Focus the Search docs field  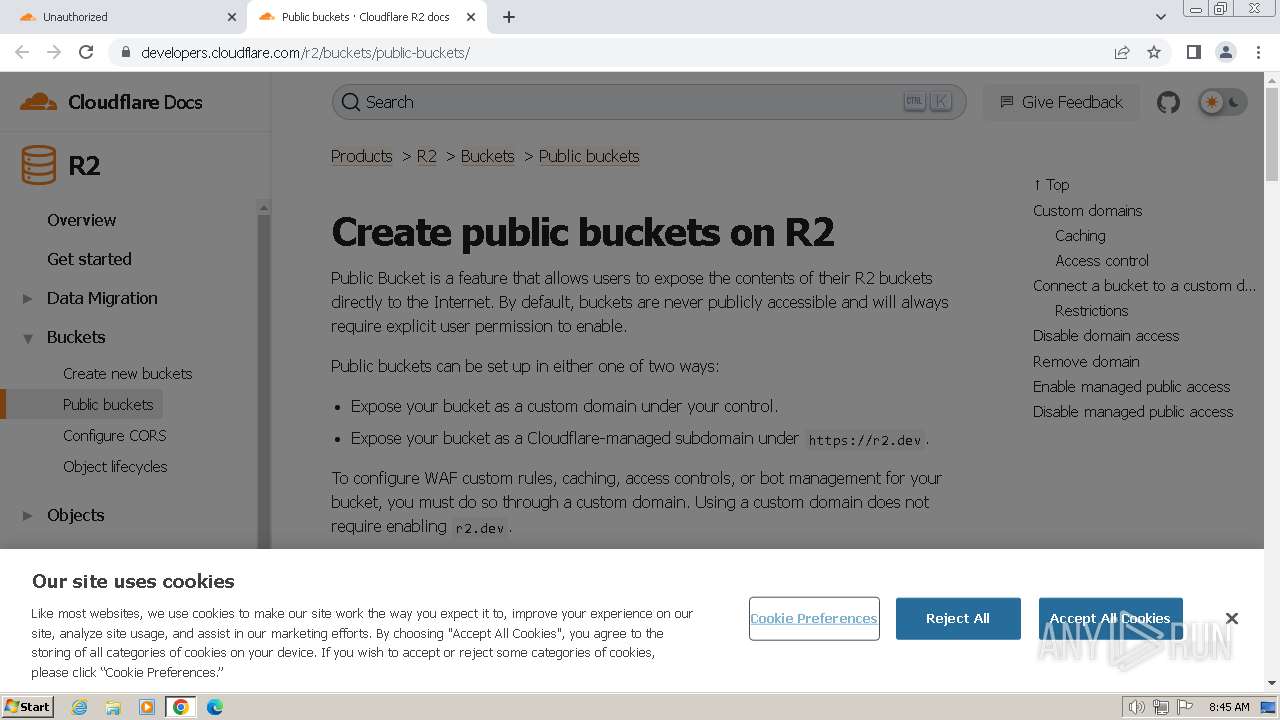coord(649,102)
